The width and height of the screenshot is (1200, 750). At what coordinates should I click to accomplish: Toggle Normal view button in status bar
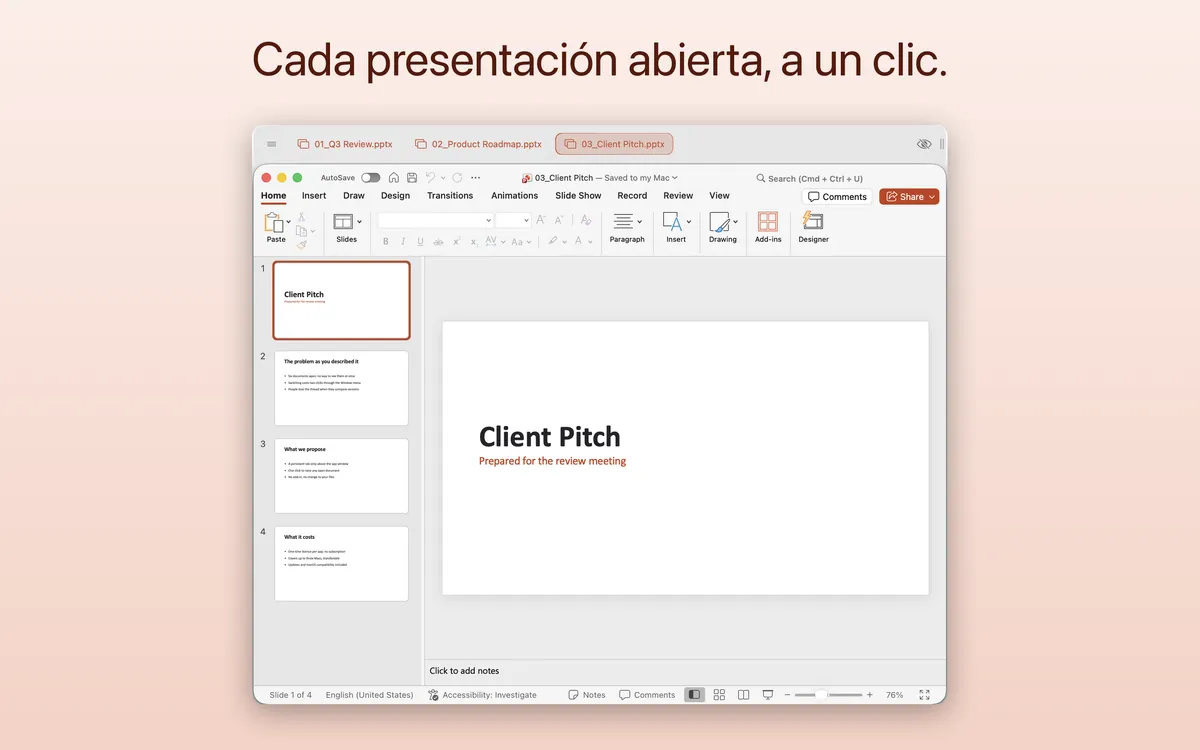694,695
